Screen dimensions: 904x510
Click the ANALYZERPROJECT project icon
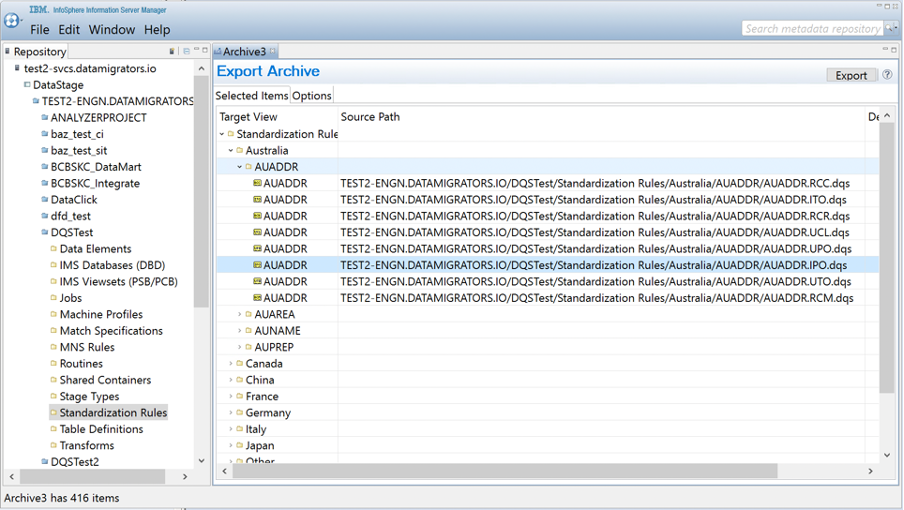44,118
